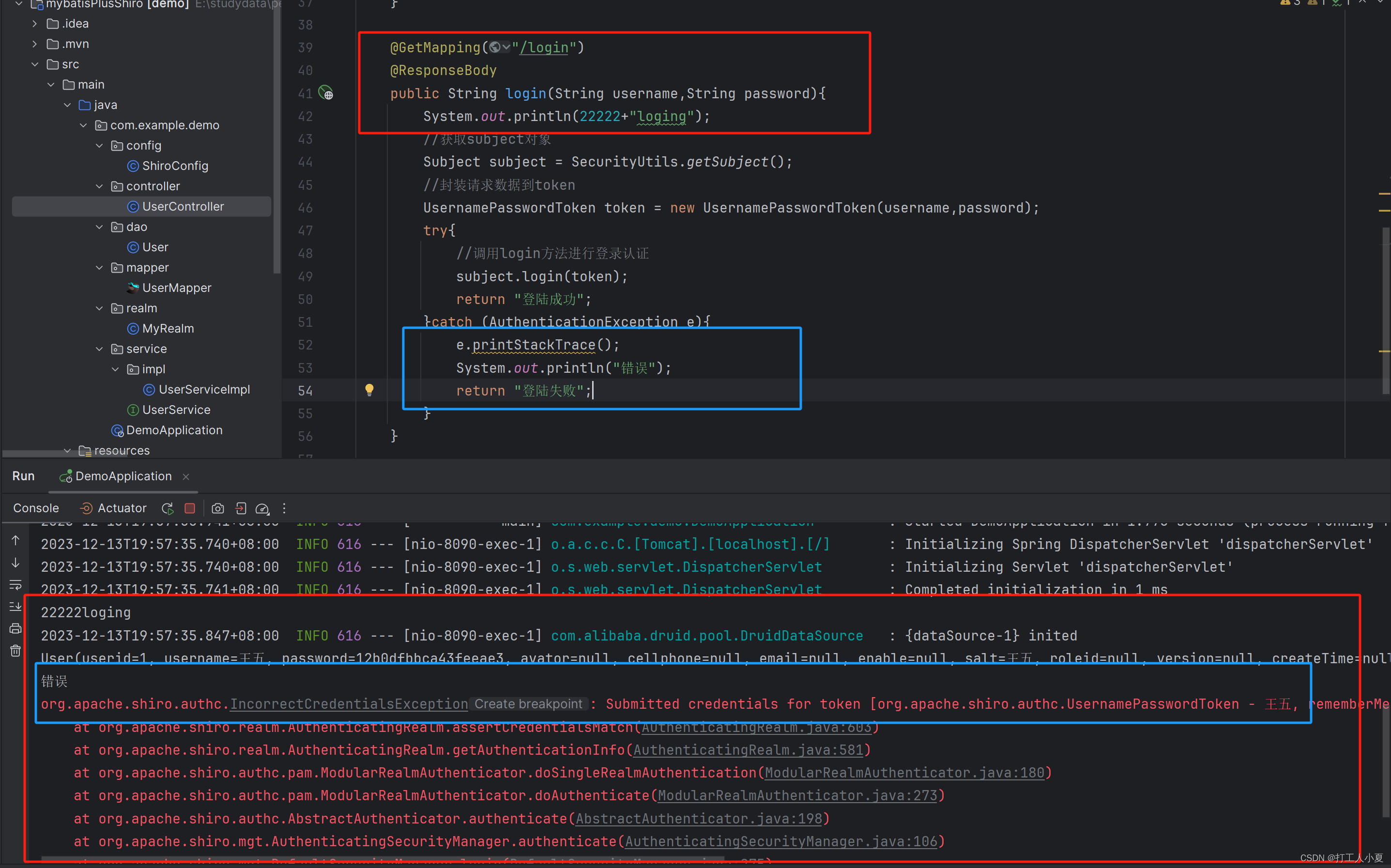Screen dimensions: 1391x868
Task: Rerun the DemoApplication process
Action: coord(168,508)
